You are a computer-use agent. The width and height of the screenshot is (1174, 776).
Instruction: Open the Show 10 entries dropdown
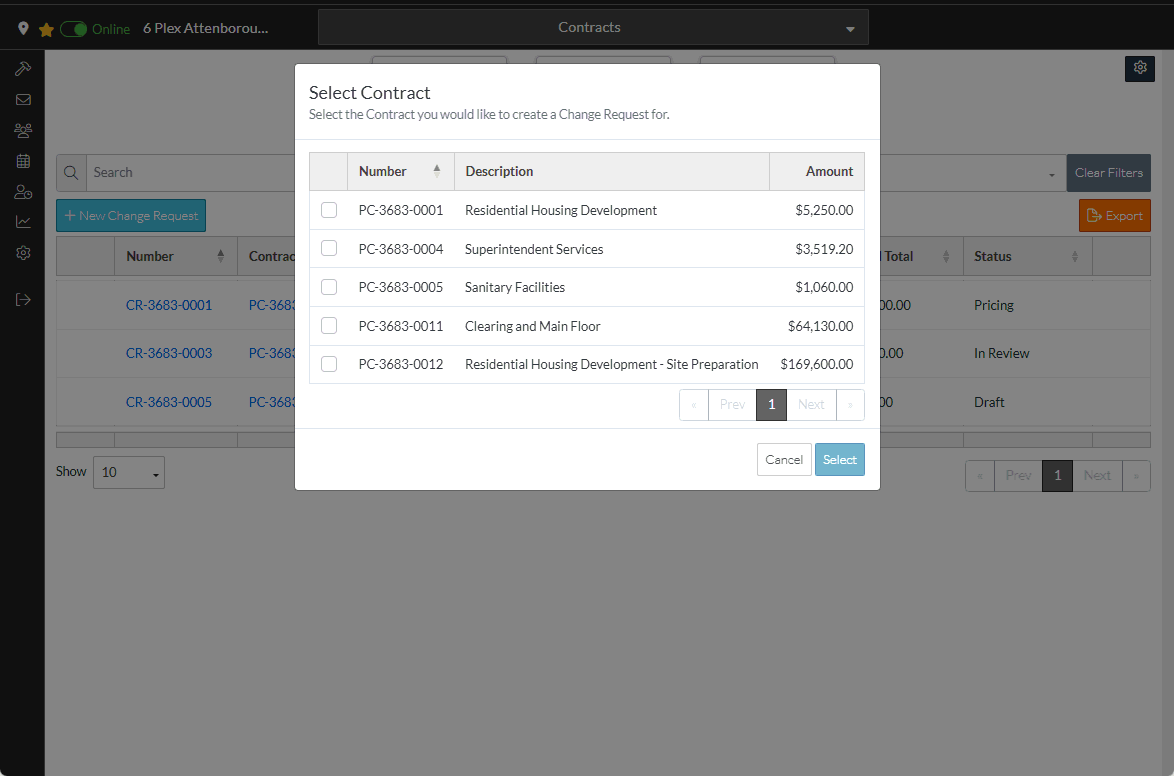point(129,472)
